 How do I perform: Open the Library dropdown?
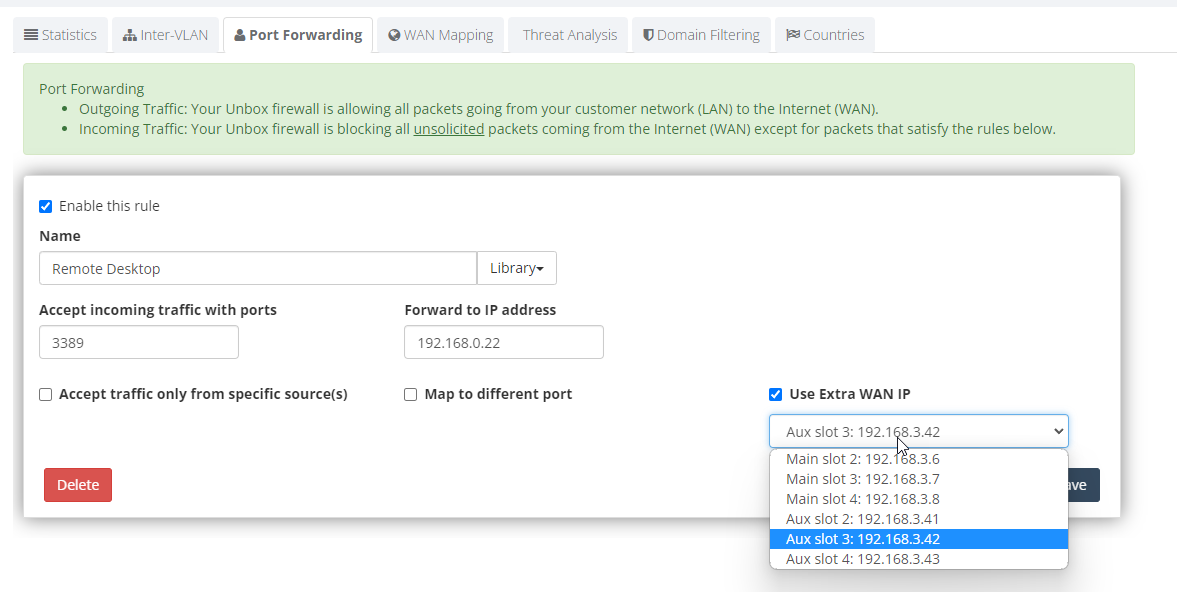click(x=516, y=268)
